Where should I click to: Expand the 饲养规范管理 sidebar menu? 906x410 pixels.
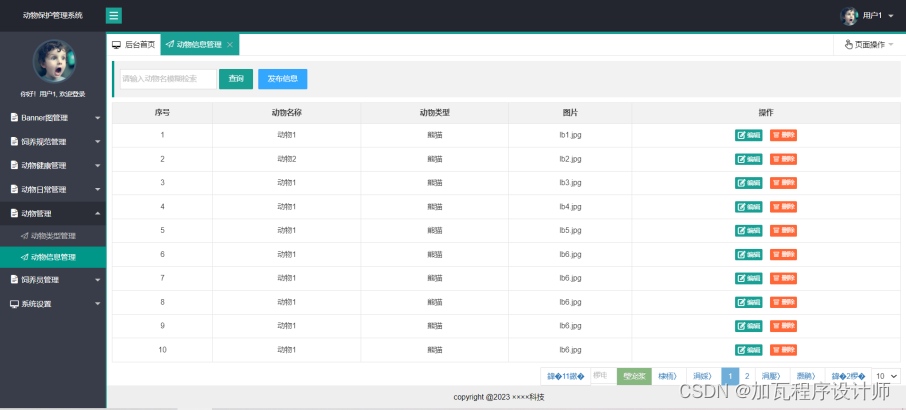click(x=53, y=141)
